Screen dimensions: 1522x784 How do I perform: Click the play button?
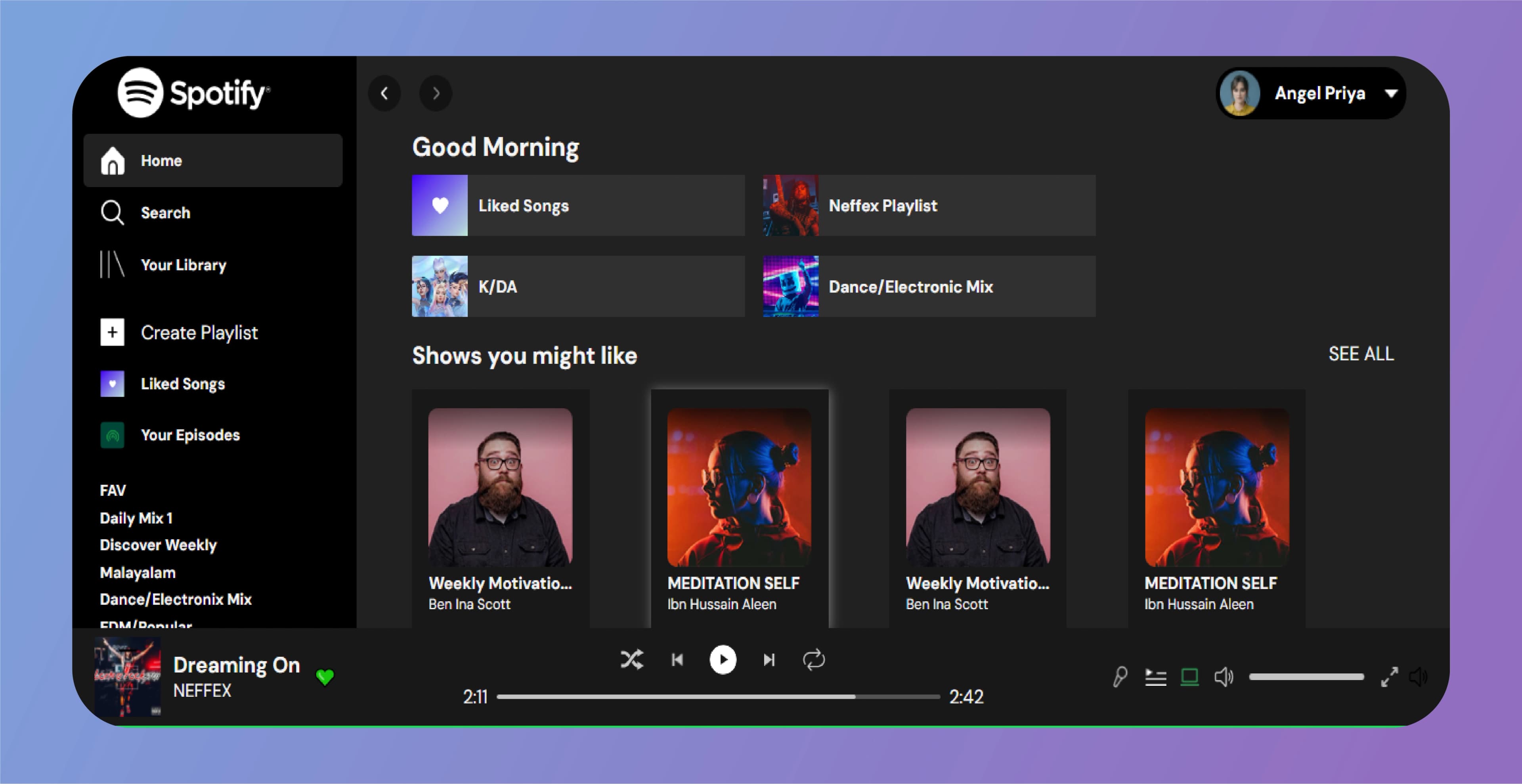723,659
